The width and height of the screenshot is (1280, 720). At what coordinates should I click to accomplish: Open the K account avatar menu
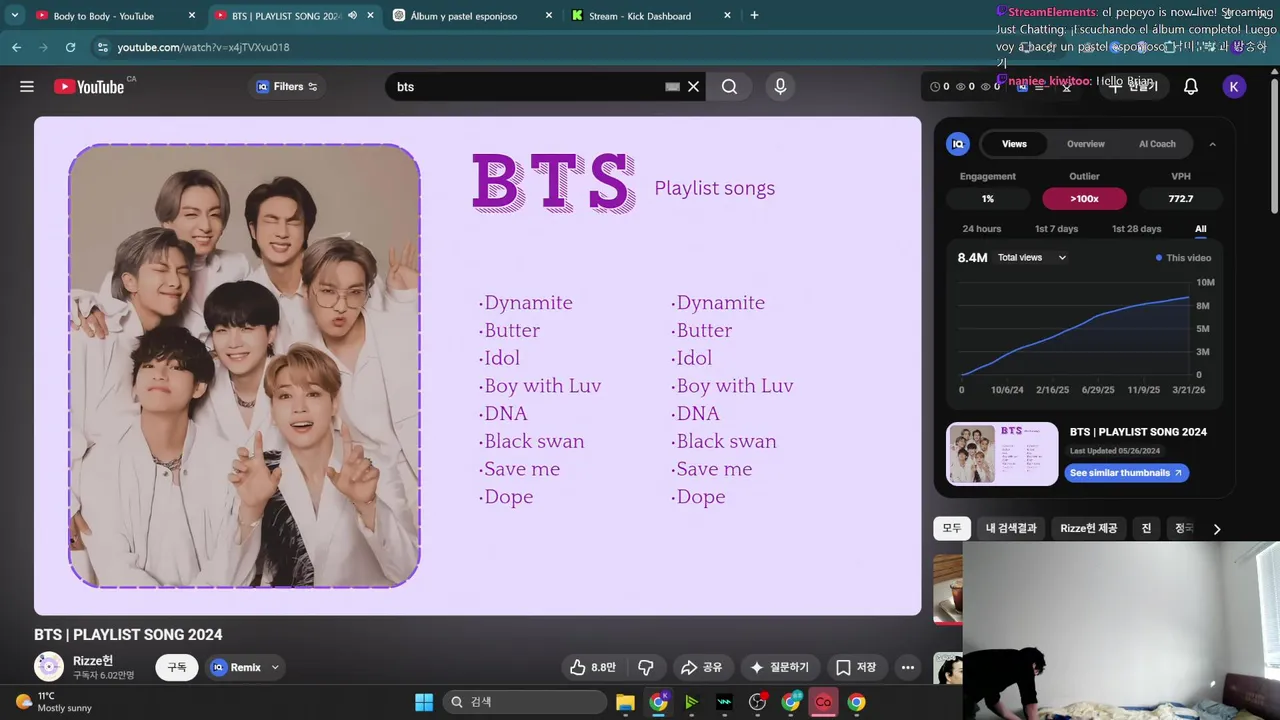click(1233, 87)
